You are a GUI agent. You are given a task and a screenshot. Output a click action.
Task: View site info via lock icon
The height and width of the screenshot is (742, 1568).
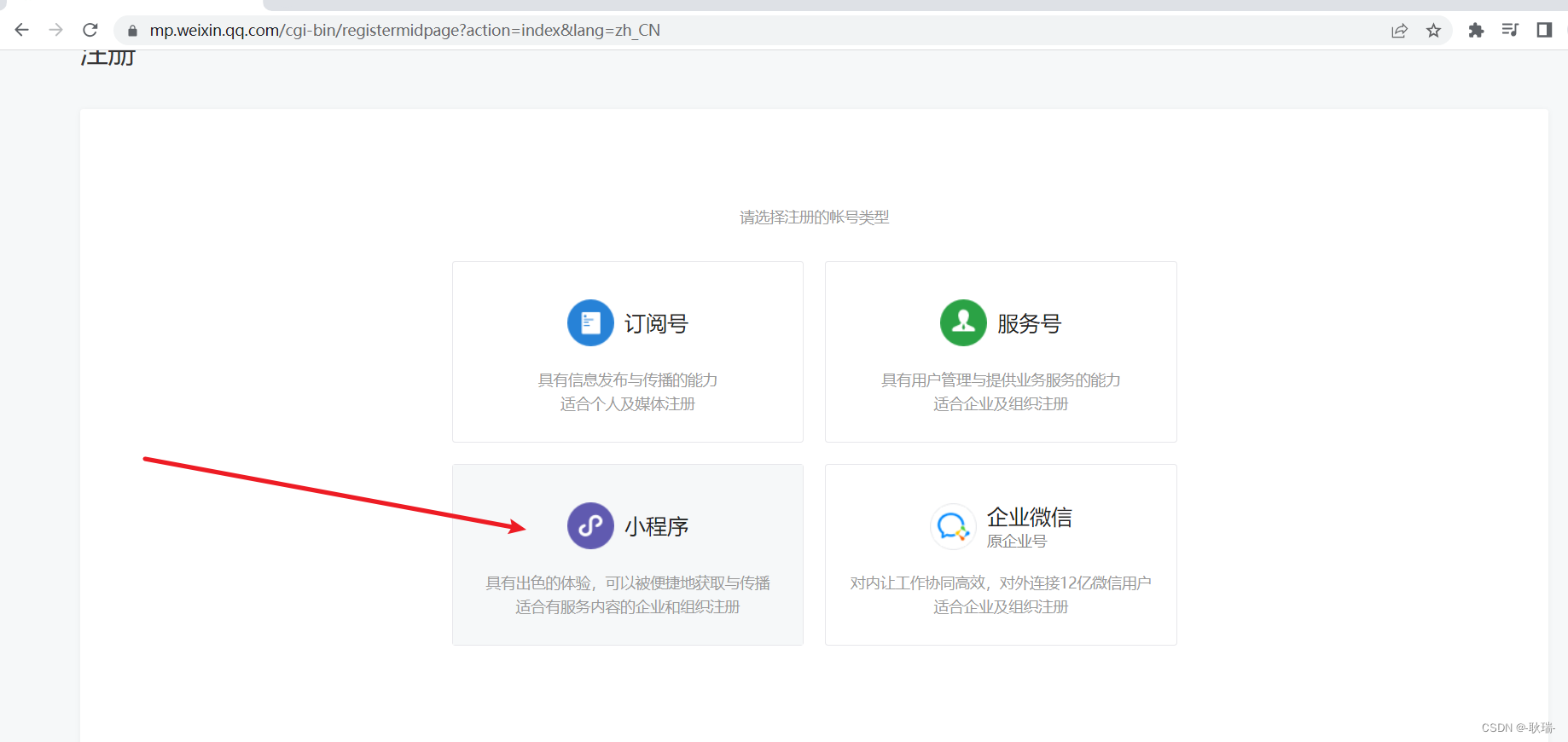[x=132, y=31]
